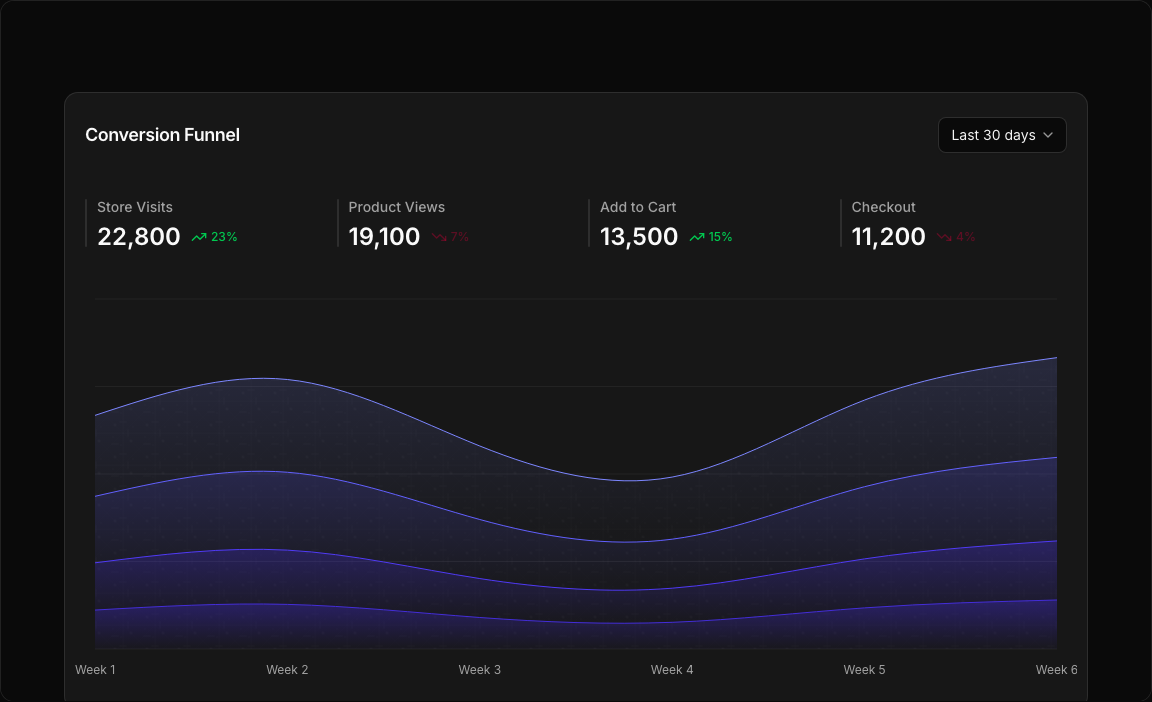Click the Week 6 axis label

coord(1056,669)
